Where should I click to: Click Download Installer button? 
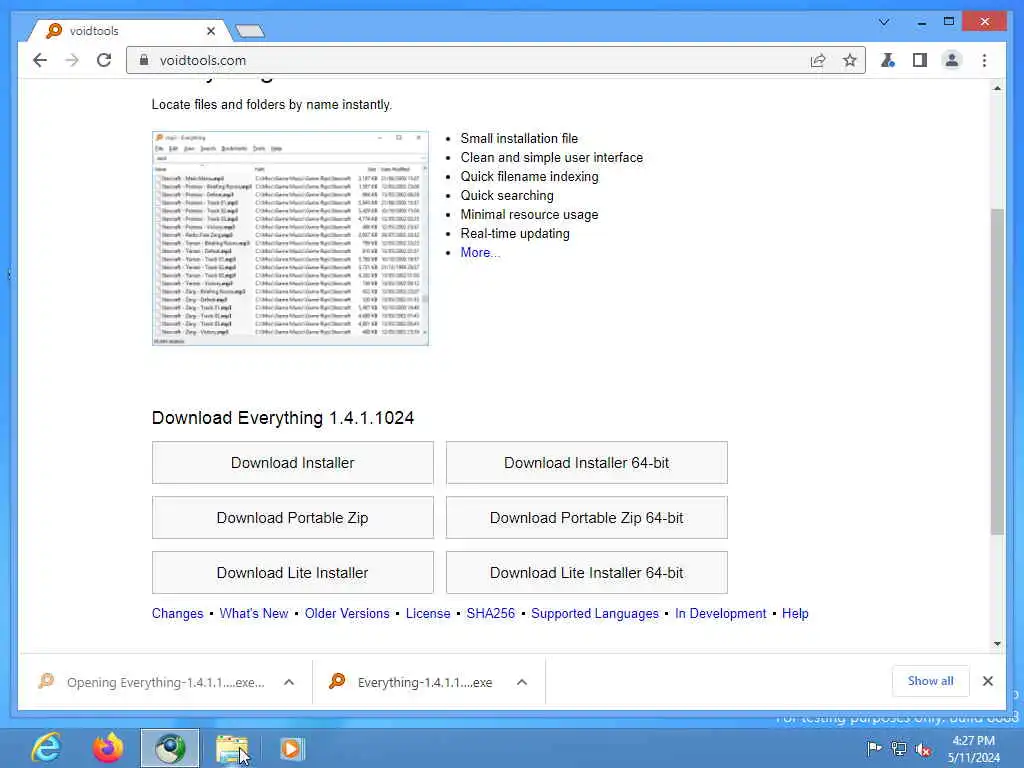point(293,462)
